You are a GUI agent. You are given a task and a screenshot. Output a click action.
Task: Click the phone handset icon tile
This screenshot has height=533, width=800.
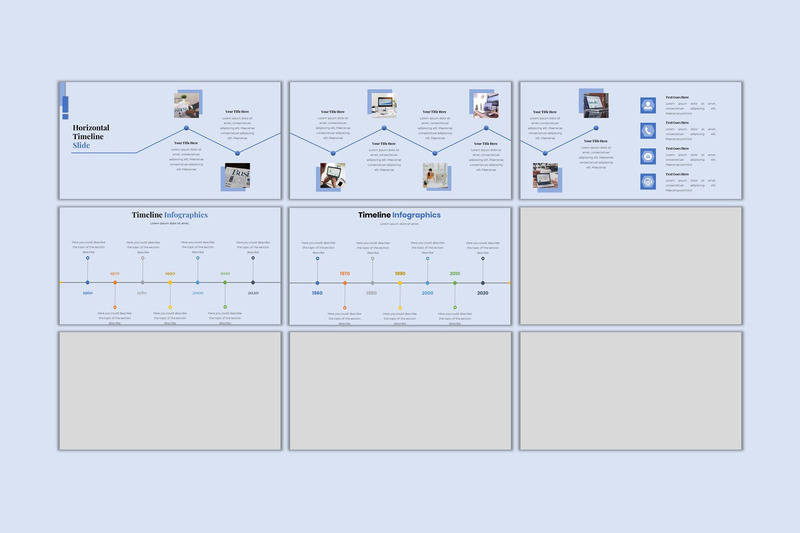648,131
